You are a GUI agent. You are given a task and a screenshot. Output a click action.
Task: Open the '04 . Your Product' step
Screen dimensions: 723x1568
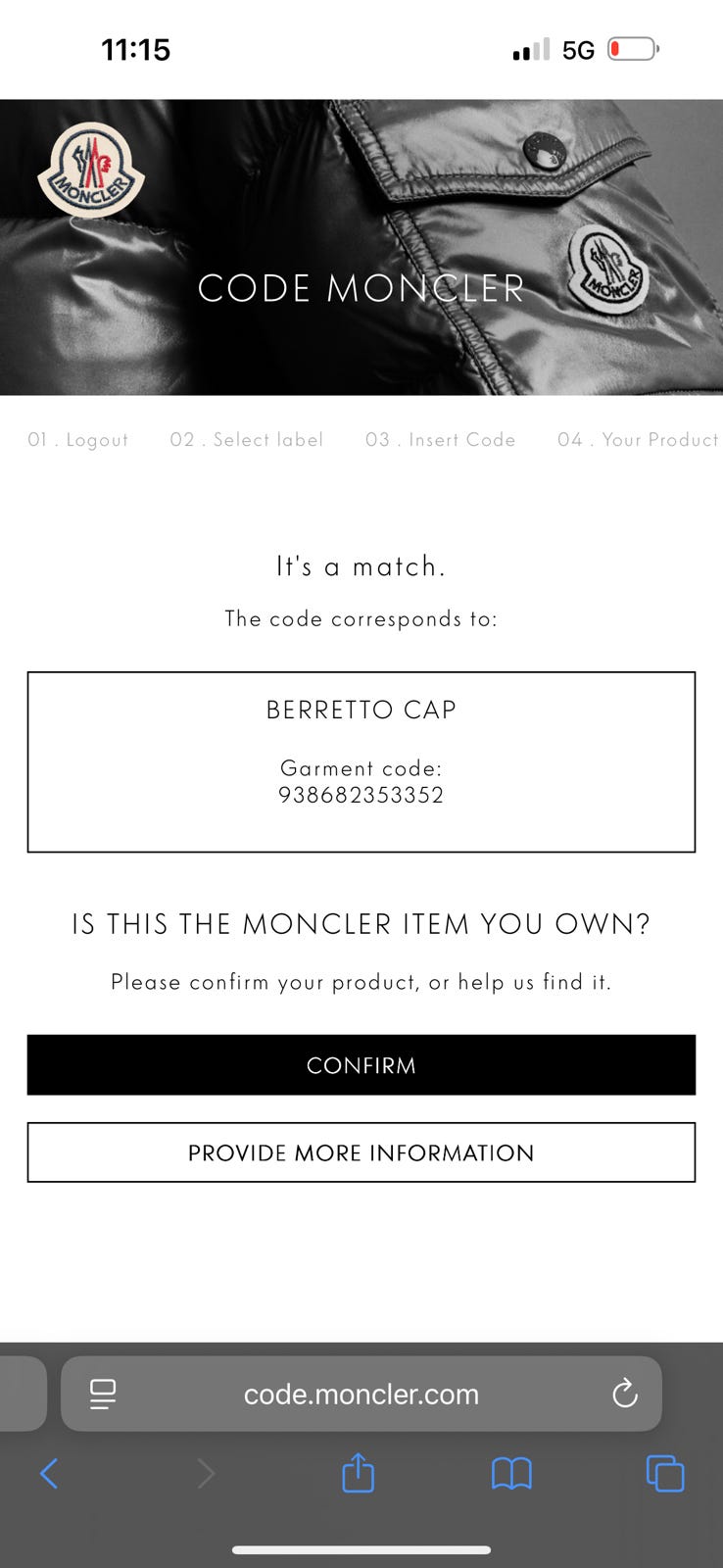pos(638,440)
